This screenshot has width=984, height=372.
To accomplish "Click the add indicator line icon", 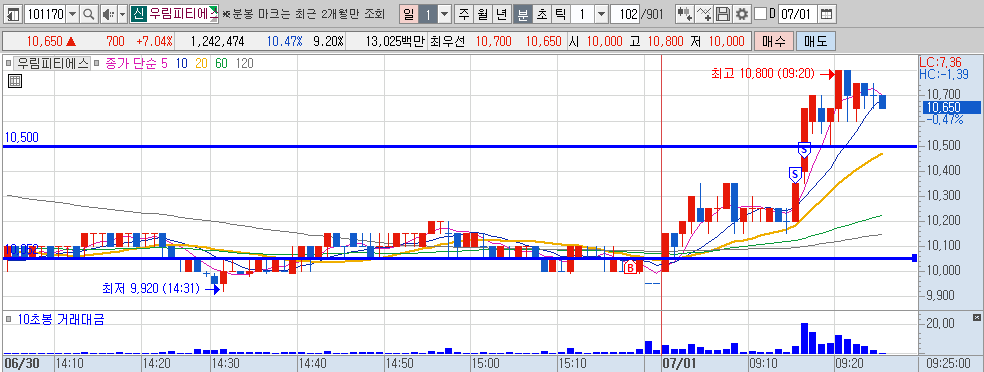I will (x=705, y=13).
